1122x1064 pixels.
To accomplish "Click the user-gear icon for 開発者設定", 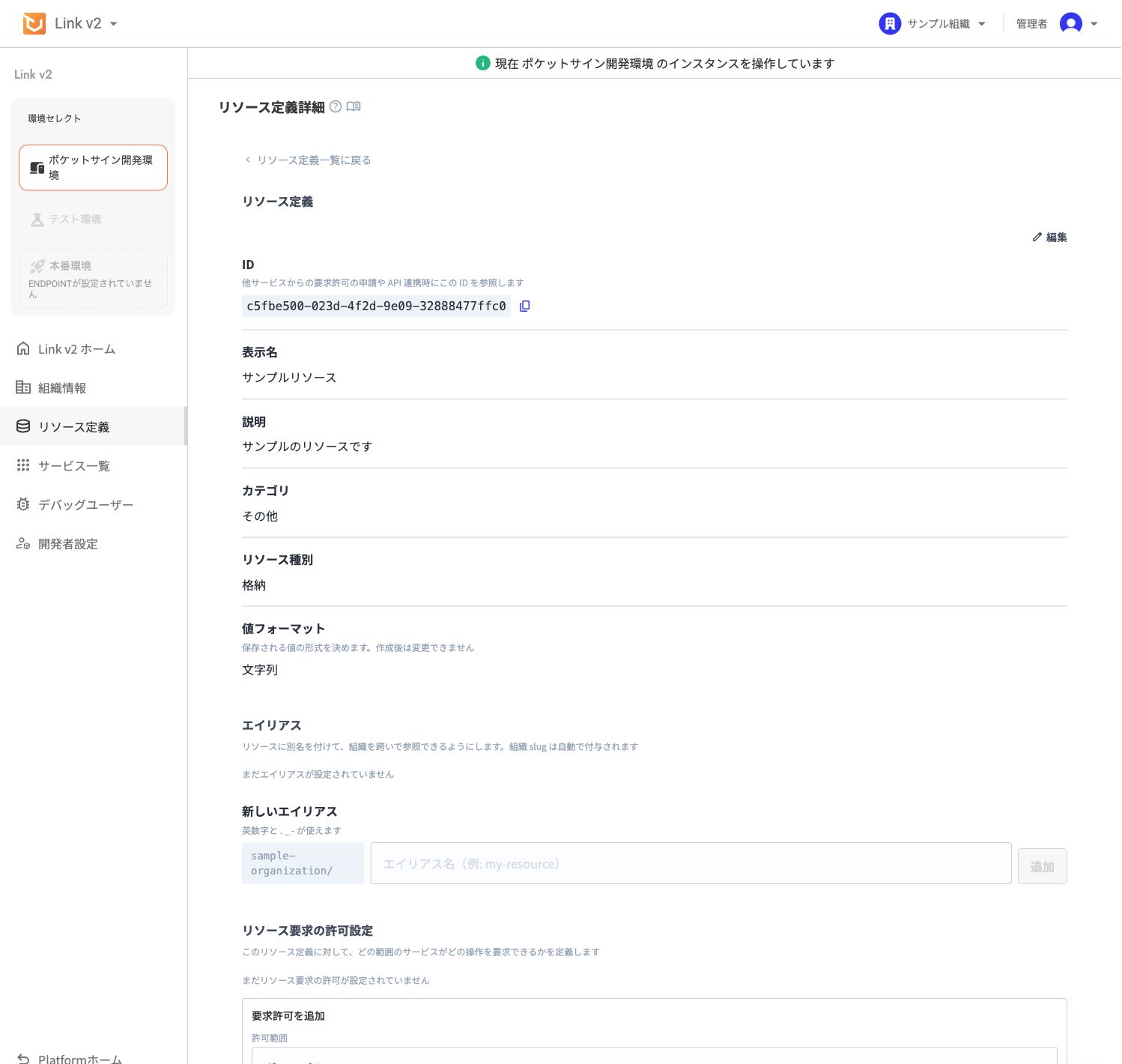I will (x=23, y=543).
